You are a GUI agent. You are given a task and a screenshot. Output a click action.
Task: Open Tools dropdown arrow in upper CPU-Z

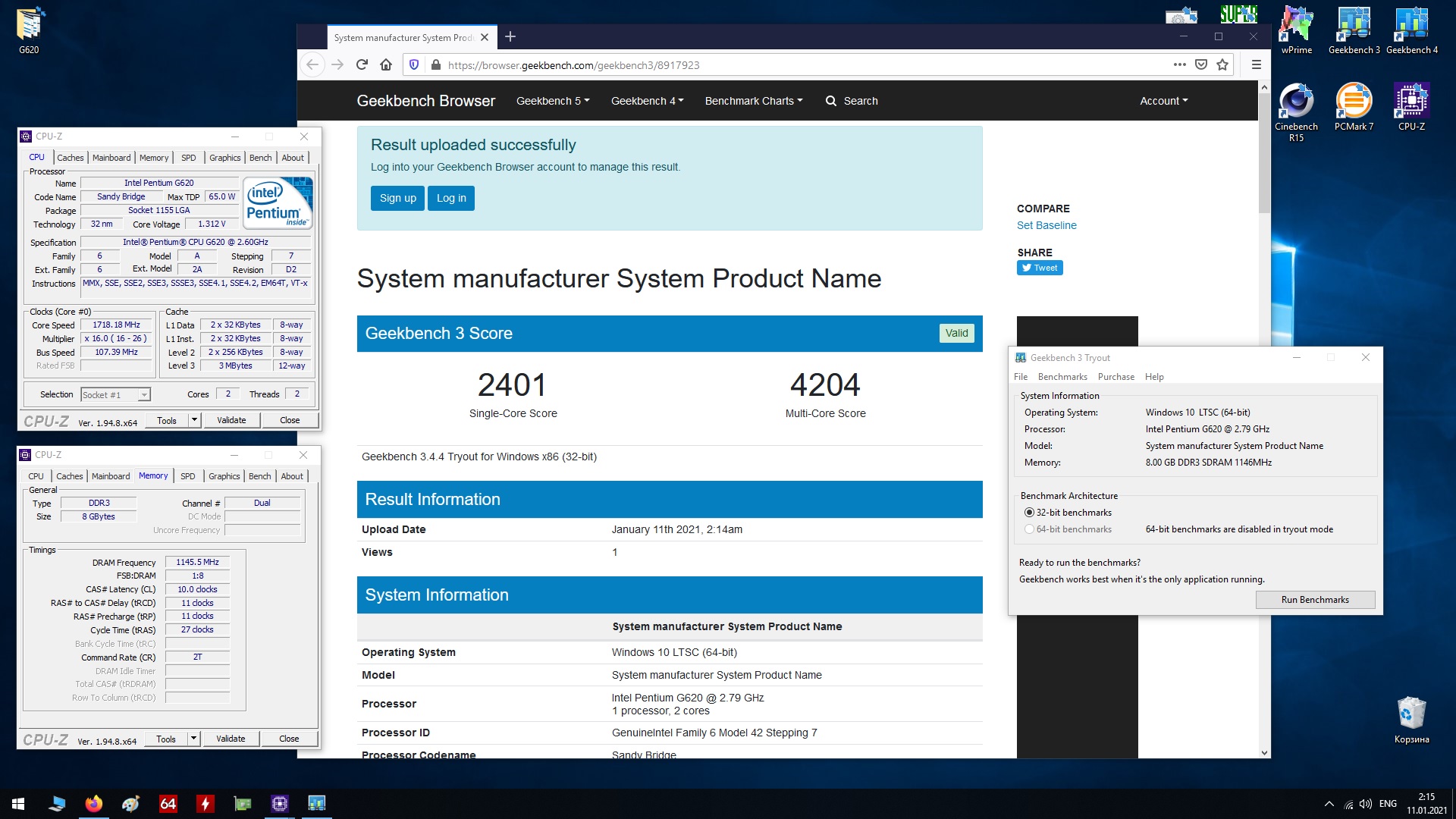(x=194, y=420)
